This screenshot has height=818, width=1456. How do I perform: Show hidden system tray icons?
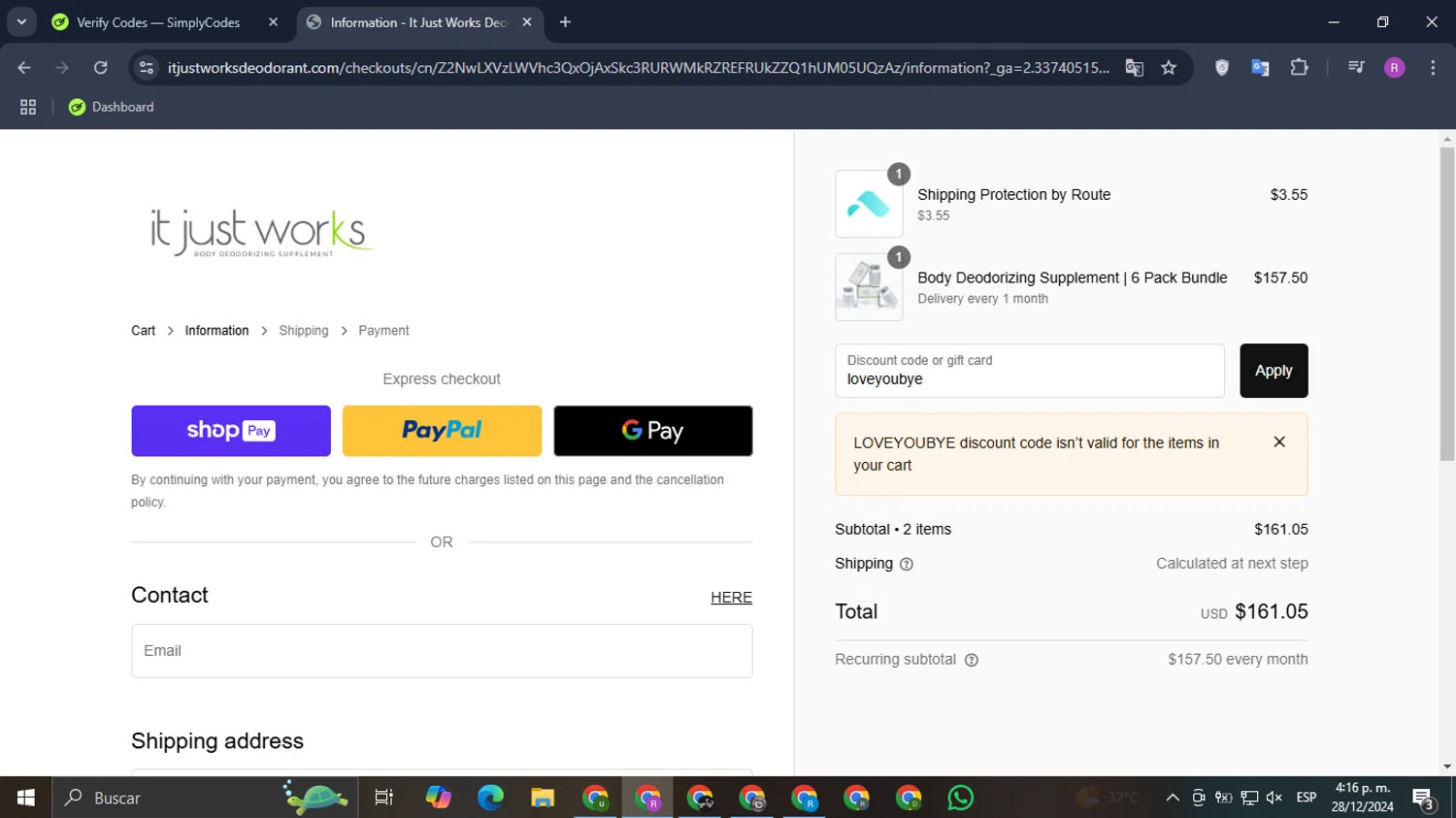[1173, 798]
